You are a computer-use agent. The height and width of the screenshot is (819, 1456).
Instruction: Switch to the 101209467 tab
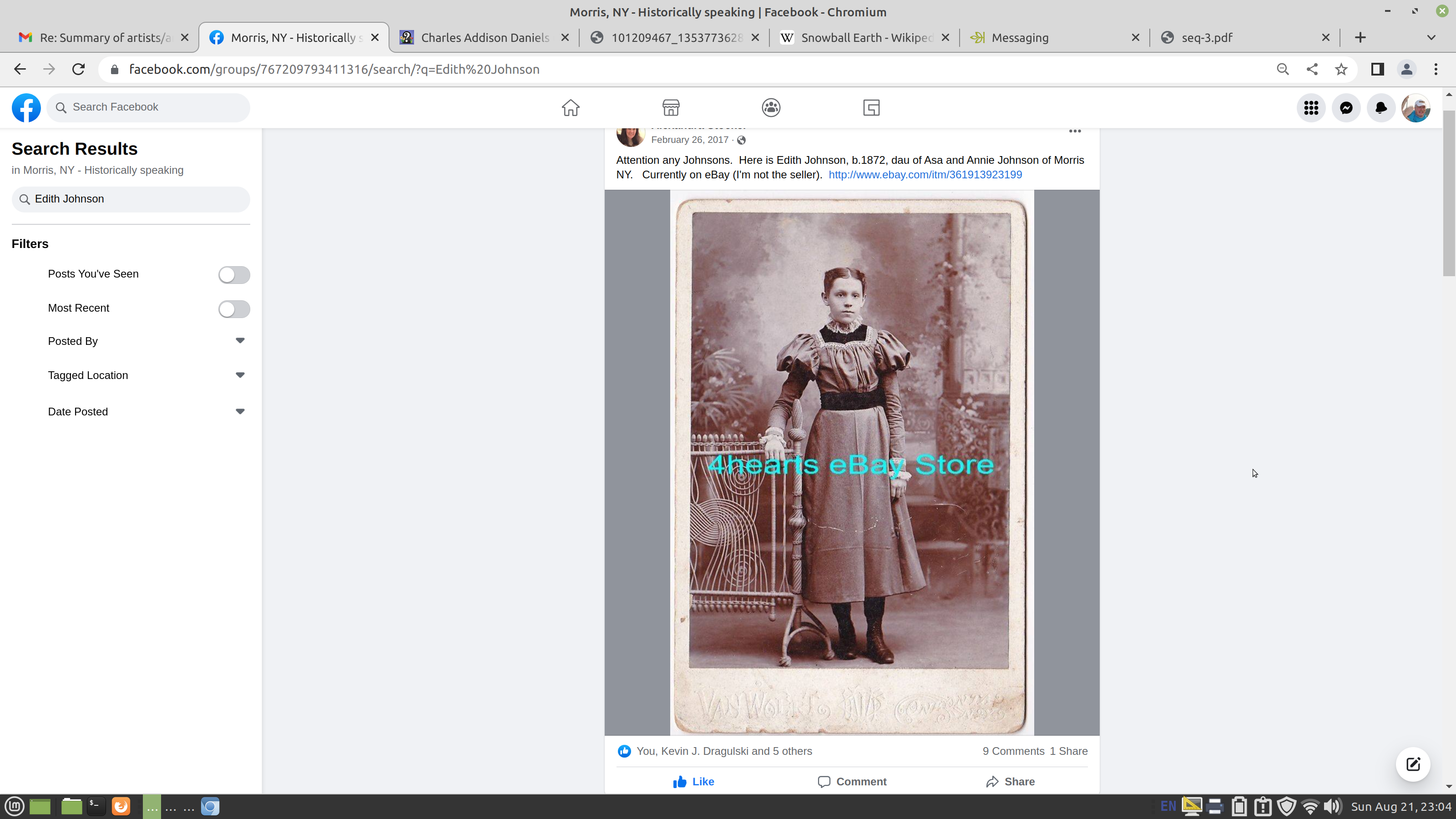click(x=675, y=37)
